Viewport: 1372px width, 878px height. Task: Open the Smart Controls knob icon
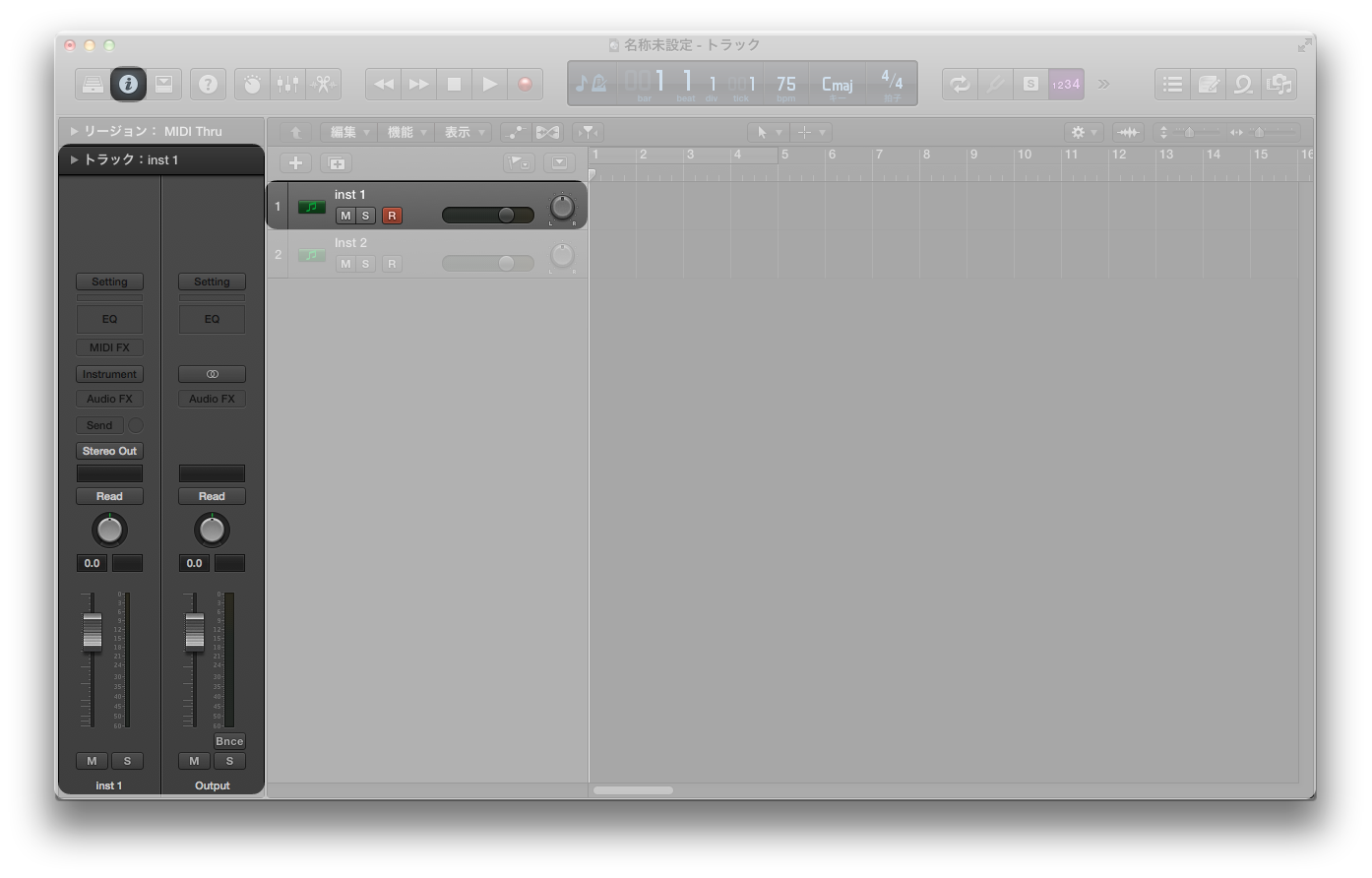(251, 84)
